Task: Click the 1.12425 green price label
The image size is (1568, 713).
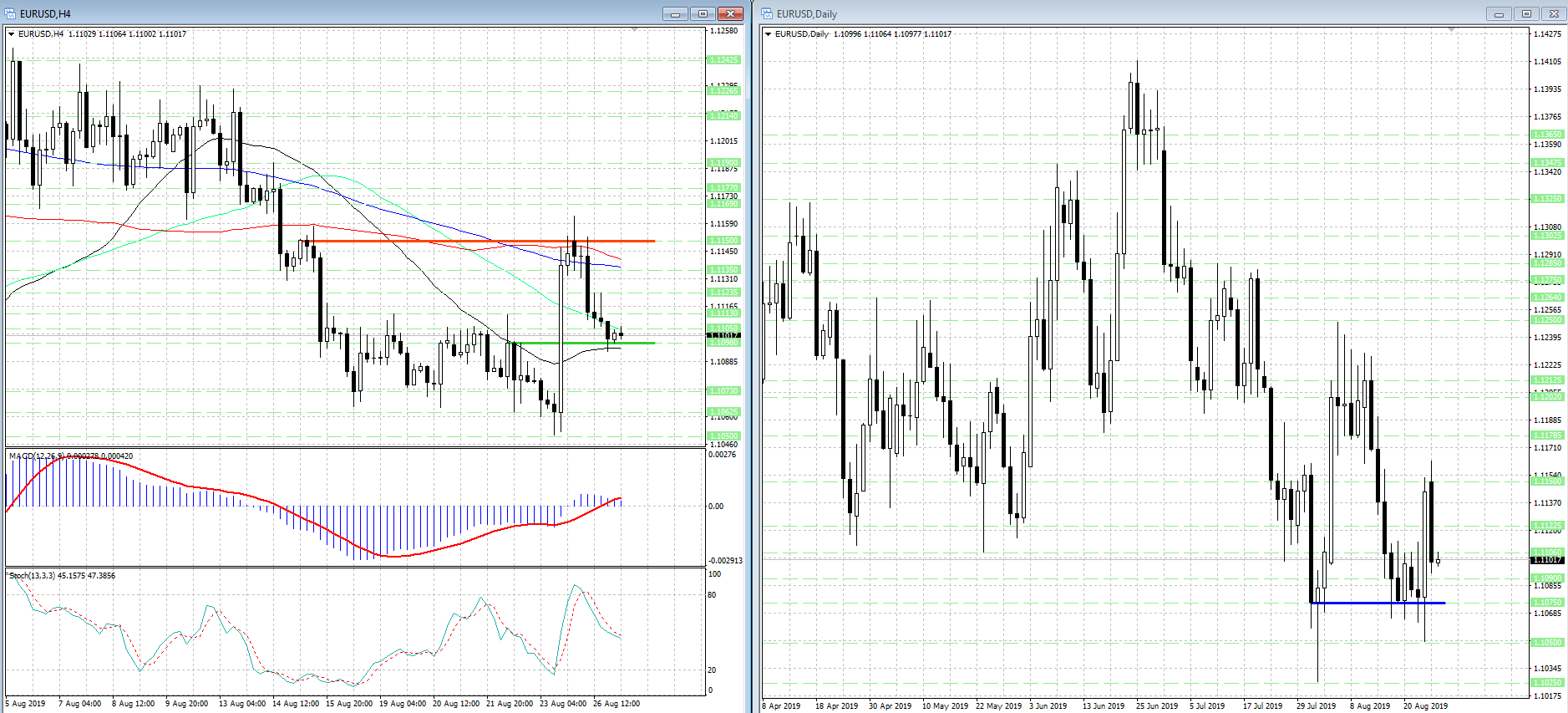Action: [723, 60]
